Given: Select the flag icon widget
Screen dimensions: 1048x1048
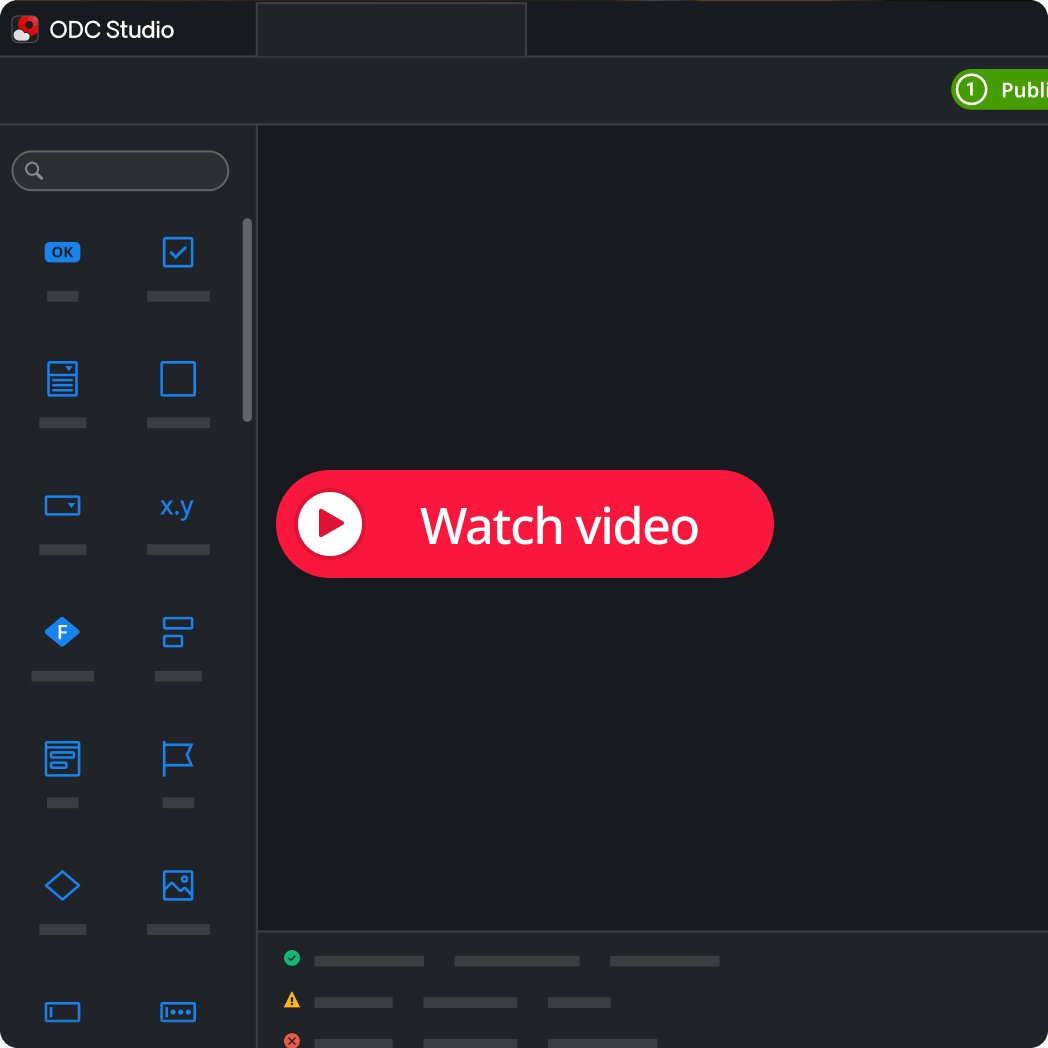Looking at the screenshot, I should click(x=178, y=759).
